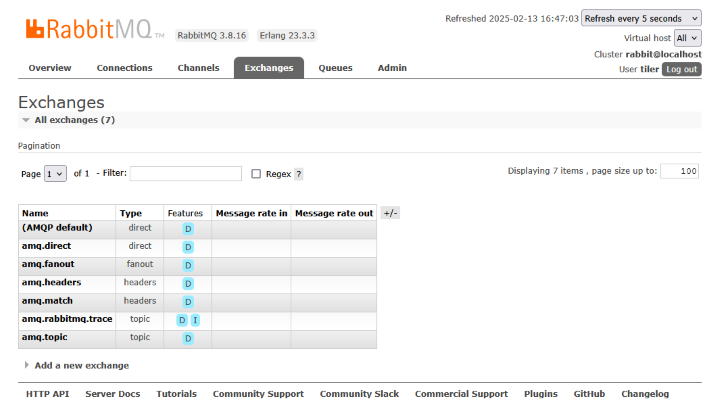Click the page size field showing 100

click(x=679, y=171)
